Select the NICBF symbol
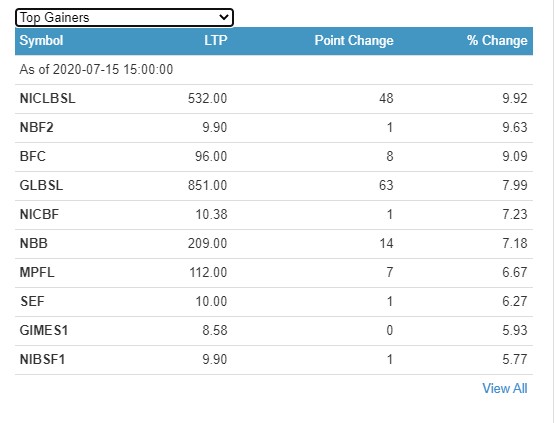554x423 pixels. [x=39, y=214]
